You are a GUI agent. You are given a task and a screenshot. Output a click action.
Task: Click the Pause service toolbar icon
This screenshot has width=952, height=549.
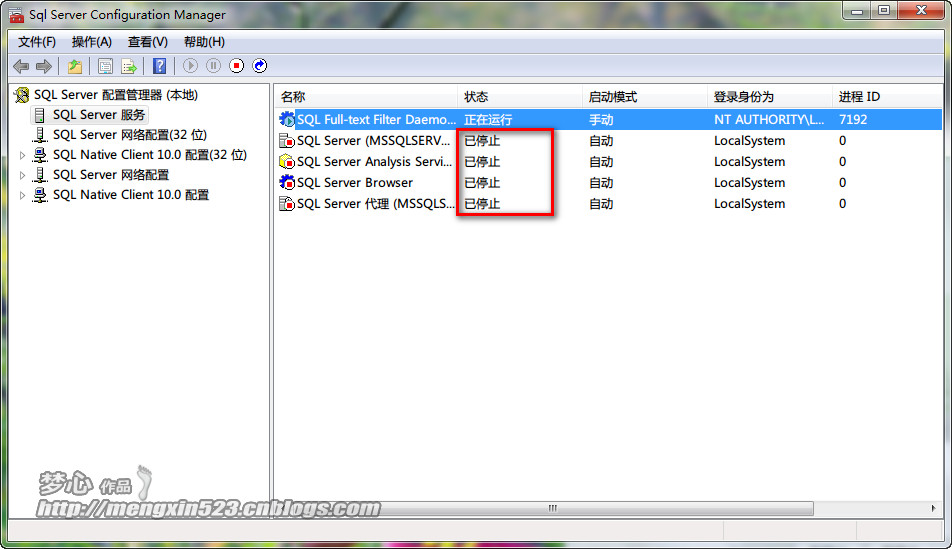point(213,66)
